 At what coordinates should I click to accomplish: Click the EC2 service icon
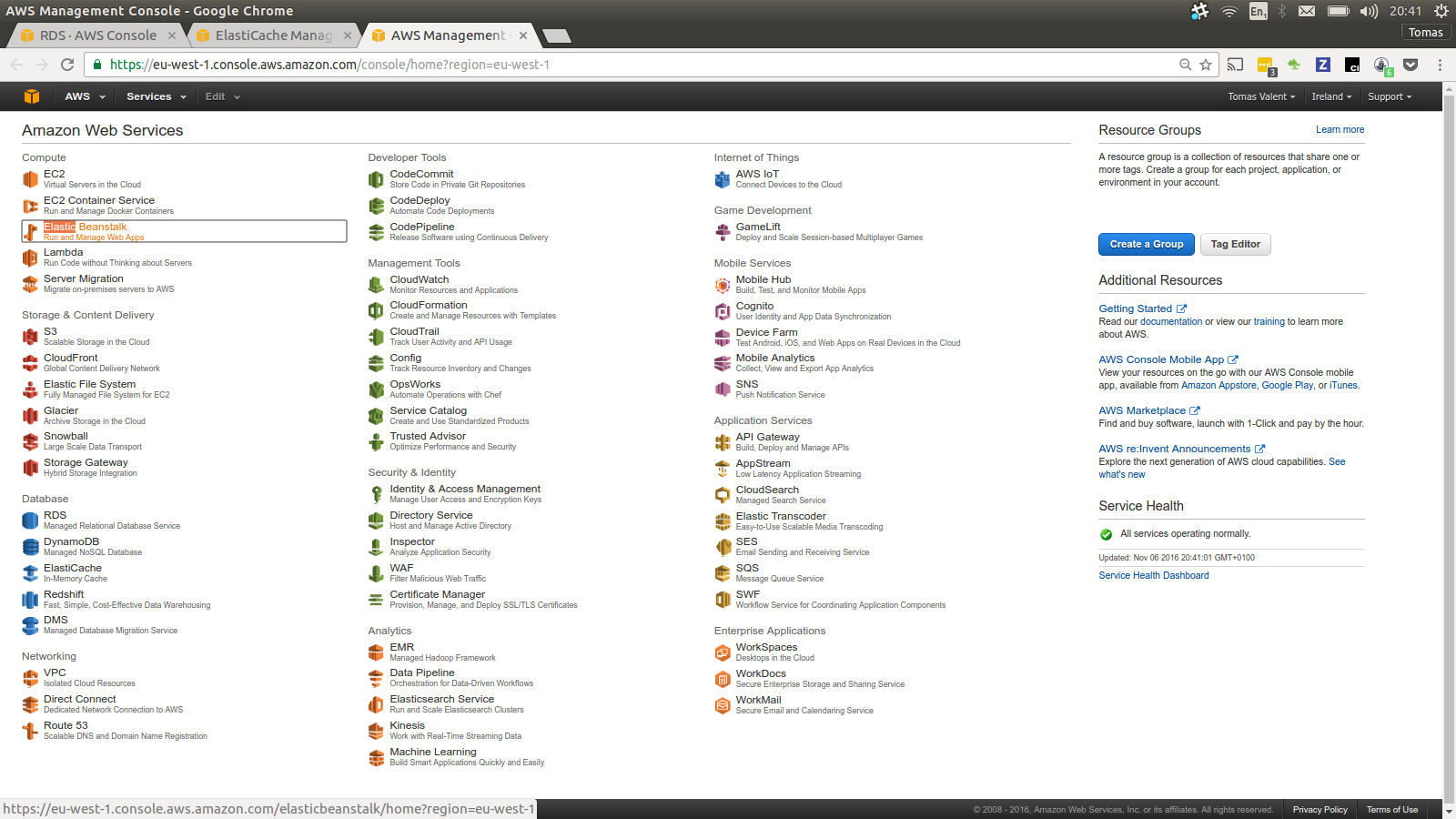(x=30, y=179)
